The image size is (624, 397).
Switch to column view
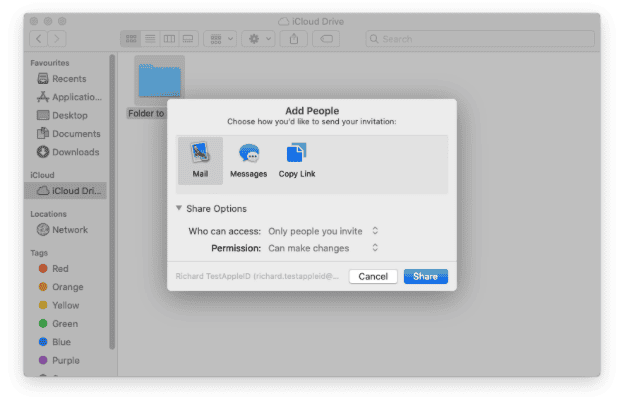(169, 39)
